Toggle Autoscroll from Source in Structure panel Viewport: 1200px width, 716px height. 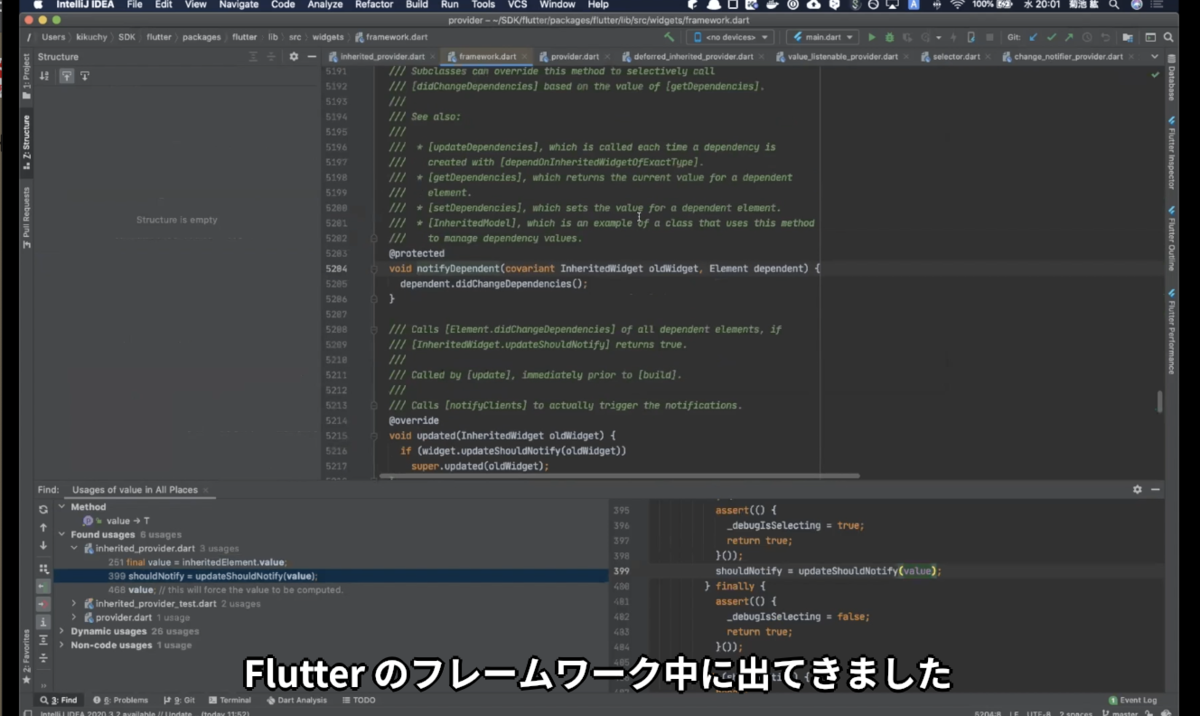85,76
